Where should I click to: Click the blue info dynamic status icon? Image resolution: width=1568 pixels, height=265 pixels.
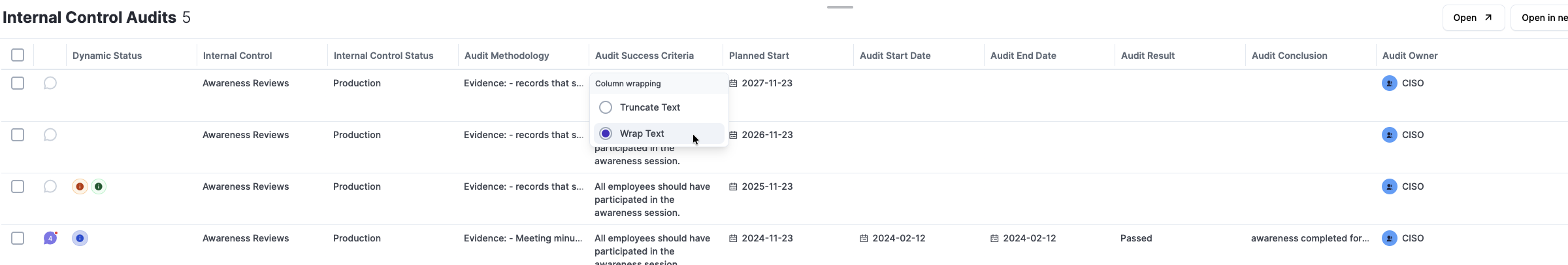80,238
